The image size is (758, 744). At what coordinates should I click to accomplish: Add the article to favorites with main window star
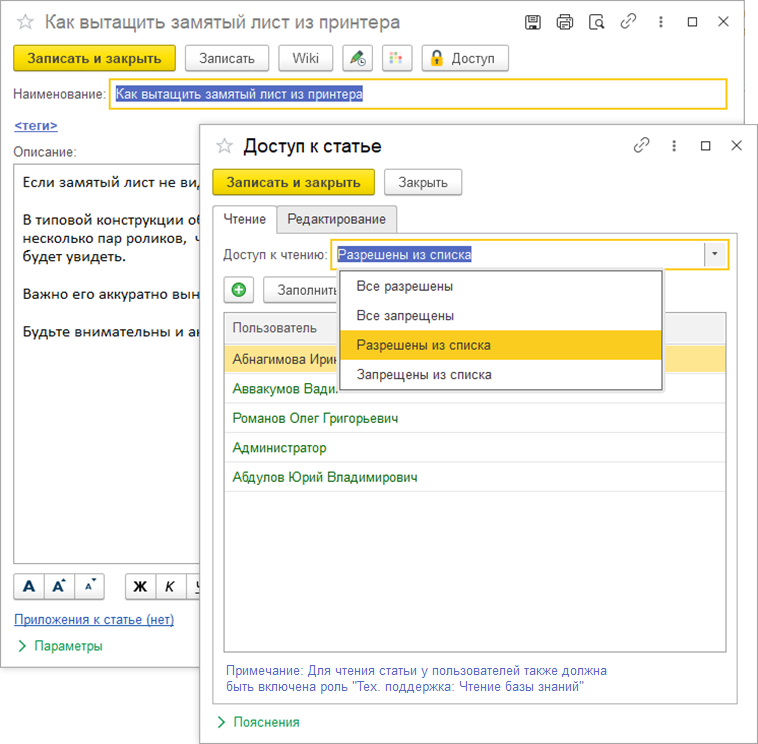(26, 22)
